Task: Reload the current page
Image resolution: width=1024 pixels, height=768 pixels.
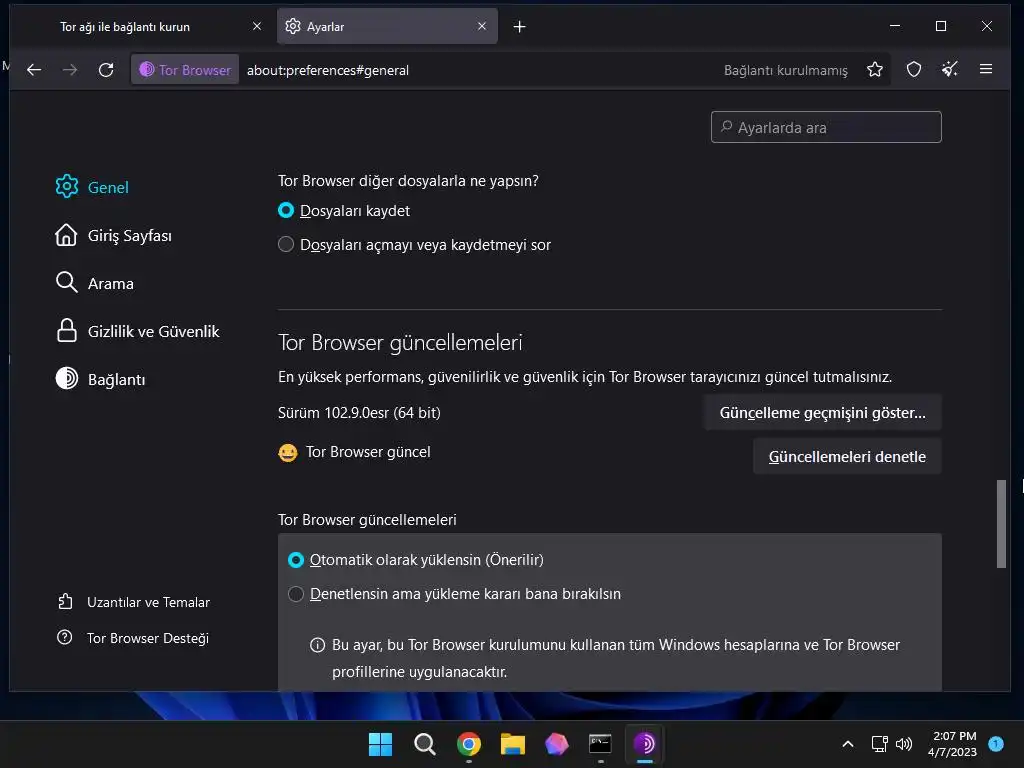Action: coord(106,70)
